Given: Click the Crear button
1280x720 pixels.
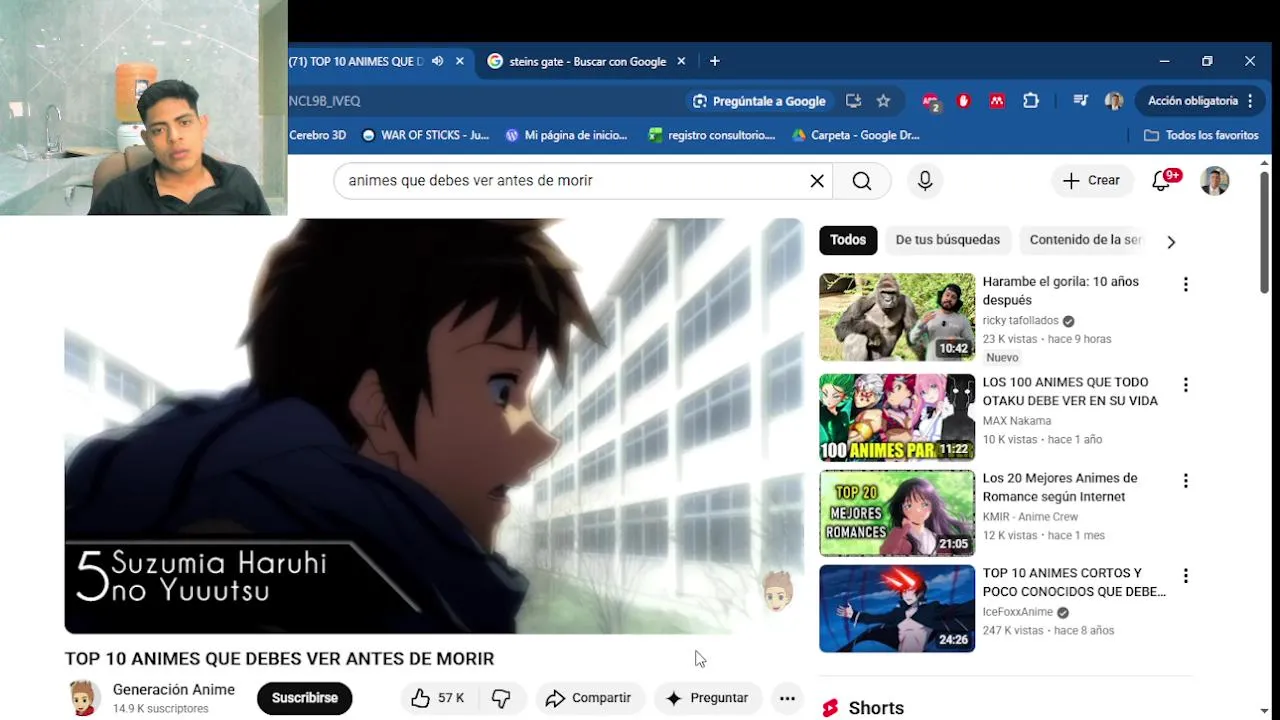Looking at the screenshot, I should [x=1092, y=181].
